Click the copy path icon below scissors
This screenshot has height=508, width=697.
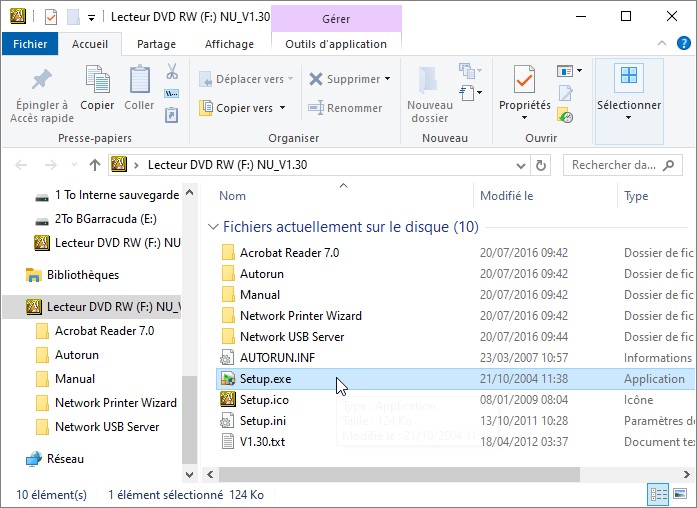click(172, 93)
